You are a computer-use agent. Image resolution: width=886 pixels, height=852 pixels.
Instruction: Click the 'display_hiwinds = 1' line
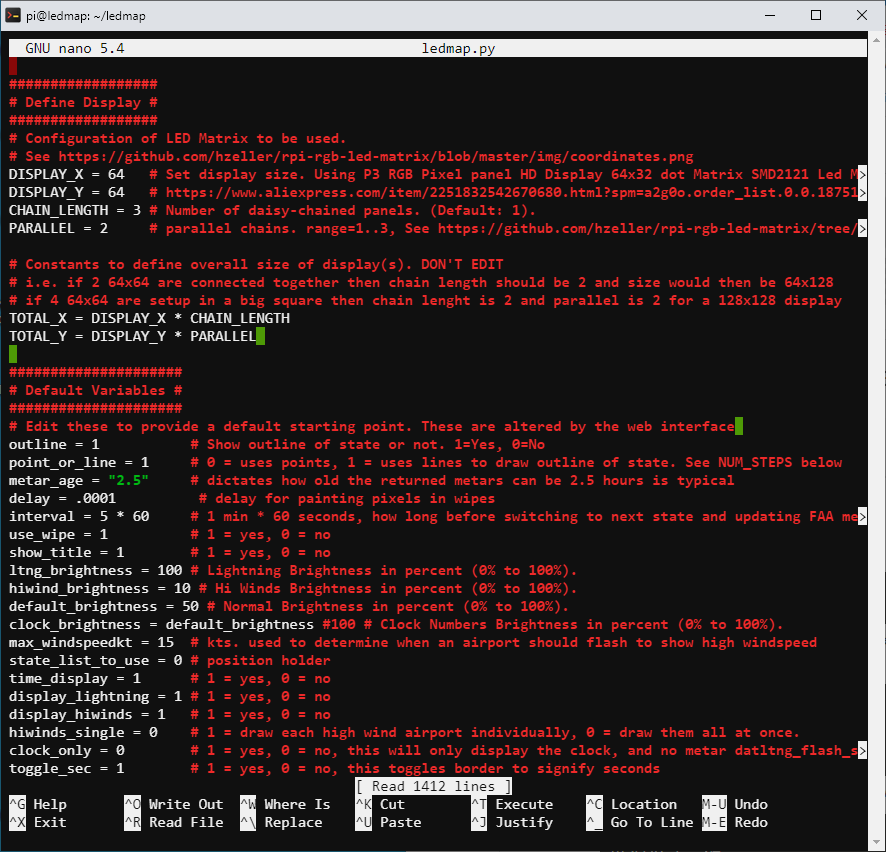(87, 715)
